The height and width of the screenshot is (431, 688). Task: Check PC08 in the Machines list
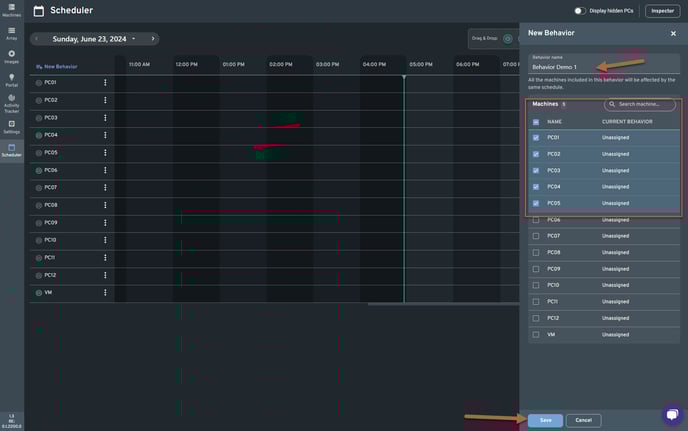pyautogui.click(x=536, y=253)
